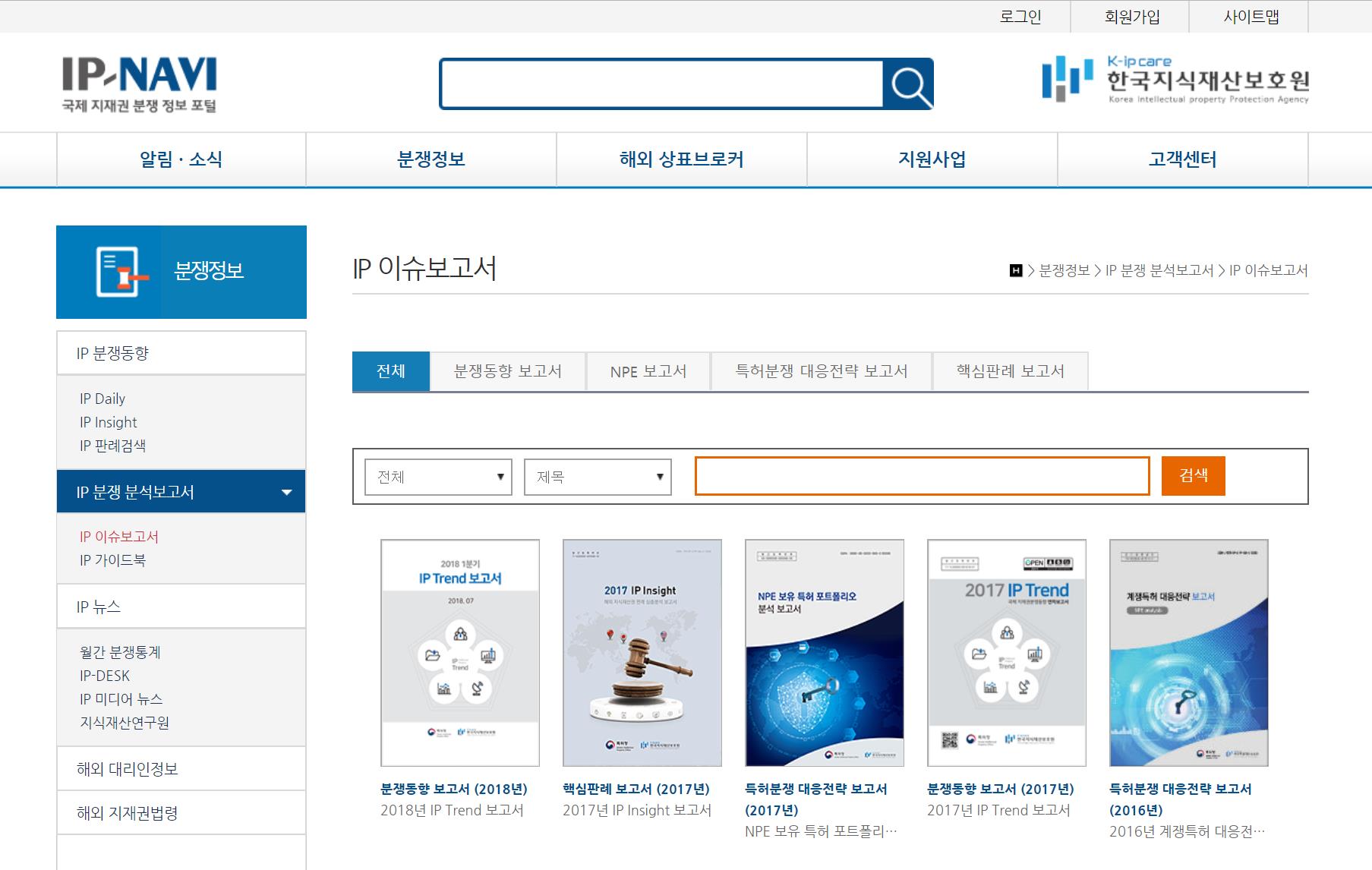Open IP Insight in the sidebar
This screenshot has height=870, width=1372.
(x=109, y=422)
